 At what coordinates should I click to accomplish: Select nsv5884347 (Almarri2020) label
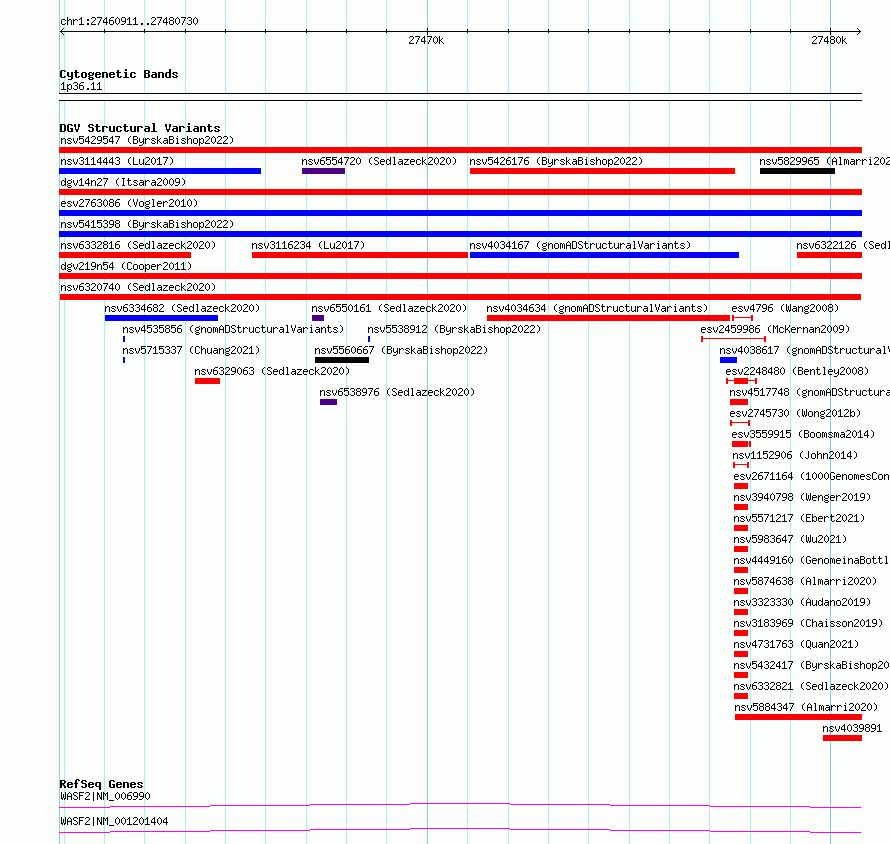pyautogui.click(x=806, y=707)
